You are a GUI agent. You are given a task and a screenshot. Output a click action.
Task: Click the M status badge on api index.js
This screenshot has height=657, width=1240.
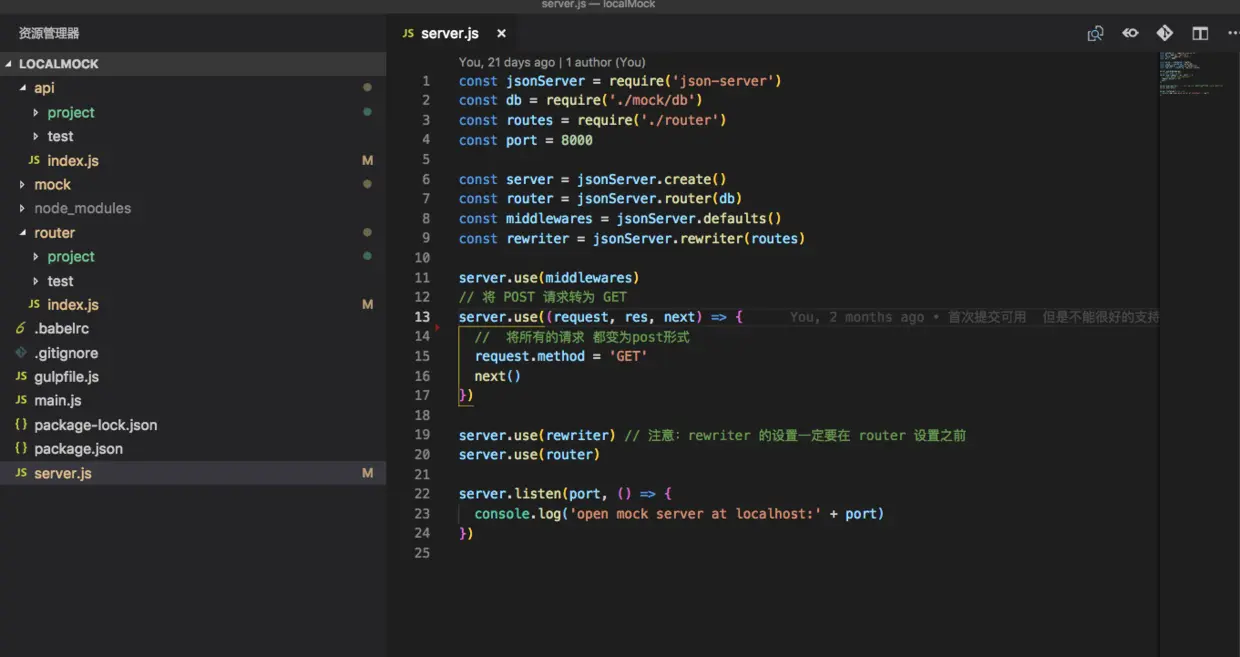coord(367,160)
